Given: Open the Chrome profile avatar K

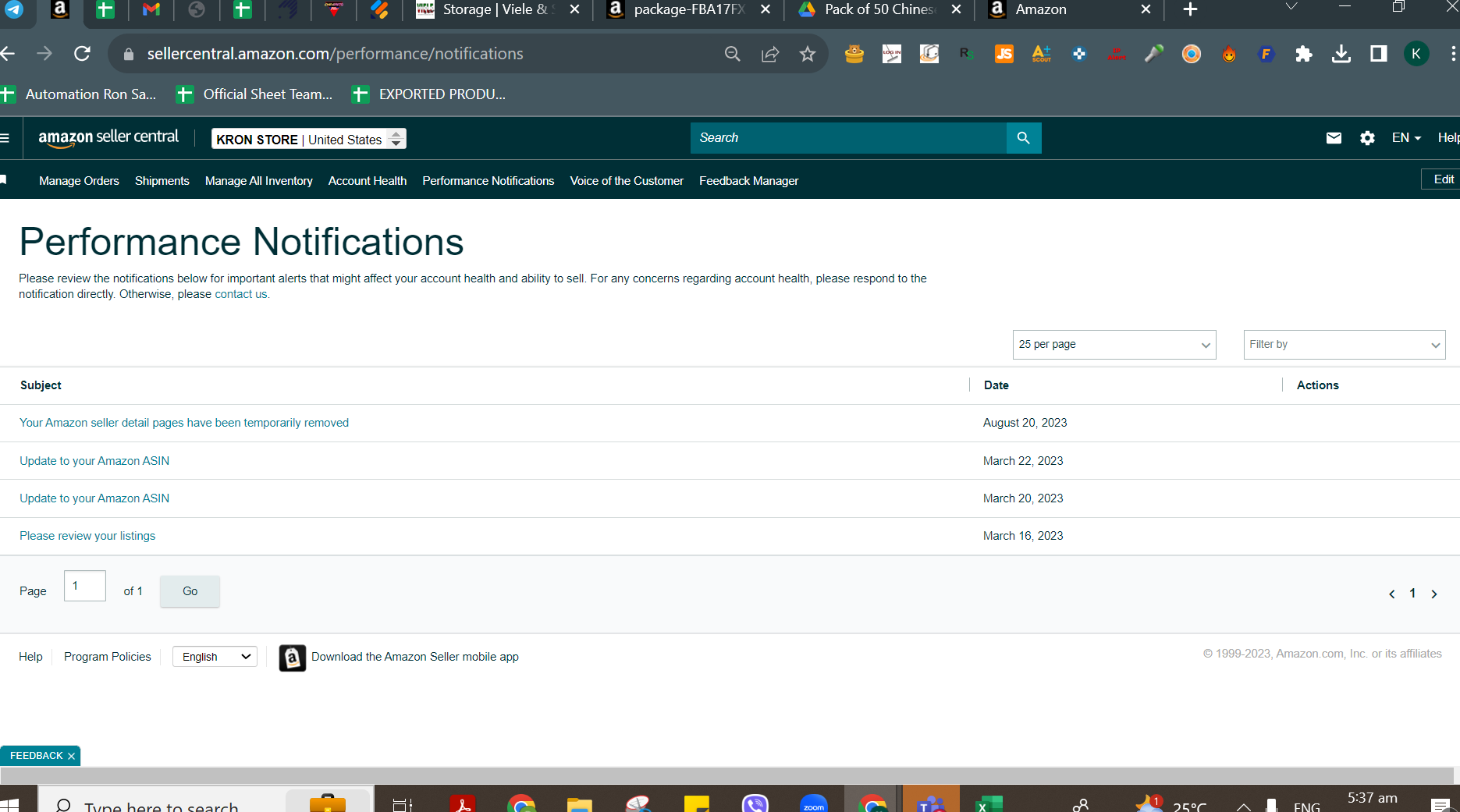Looking at the screenshot, I should click(1416, 54).
